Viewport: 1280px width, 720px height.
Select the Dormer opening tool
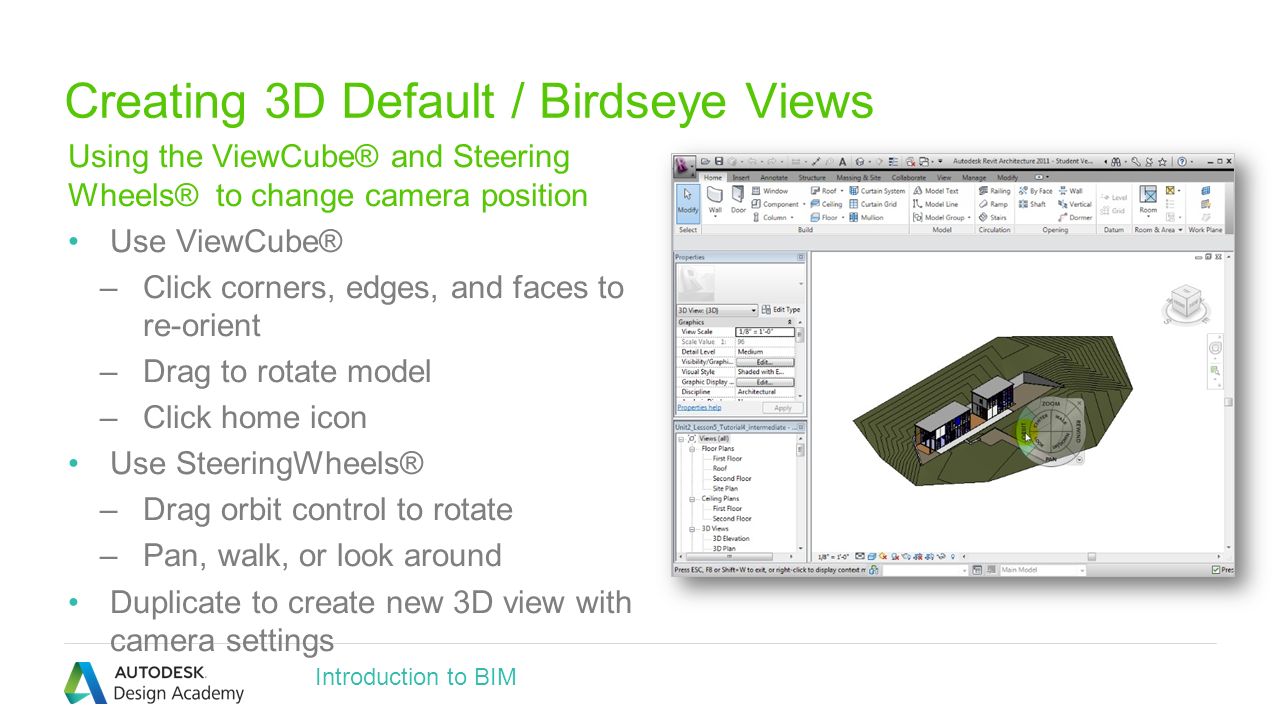pyautogui.click(x=1075, y=217)
